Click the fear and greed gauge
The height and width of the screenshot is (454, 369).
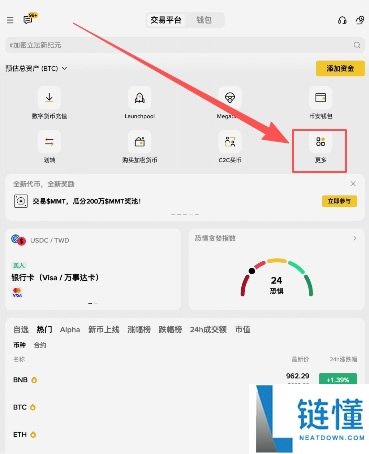pos(277,278)
